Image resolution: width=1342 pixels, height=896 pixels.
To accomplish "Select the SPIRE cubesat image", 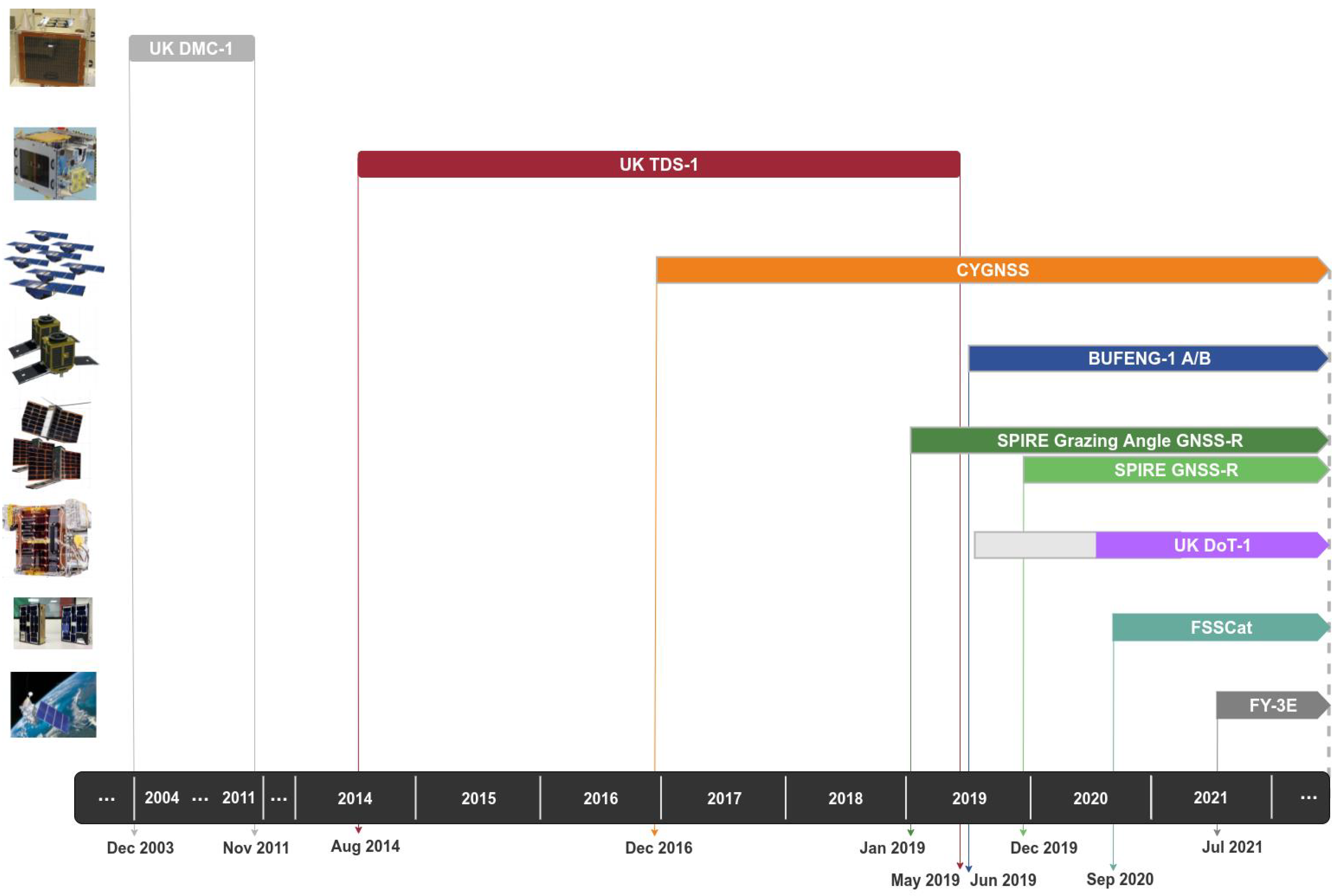I will pos(50,444).
